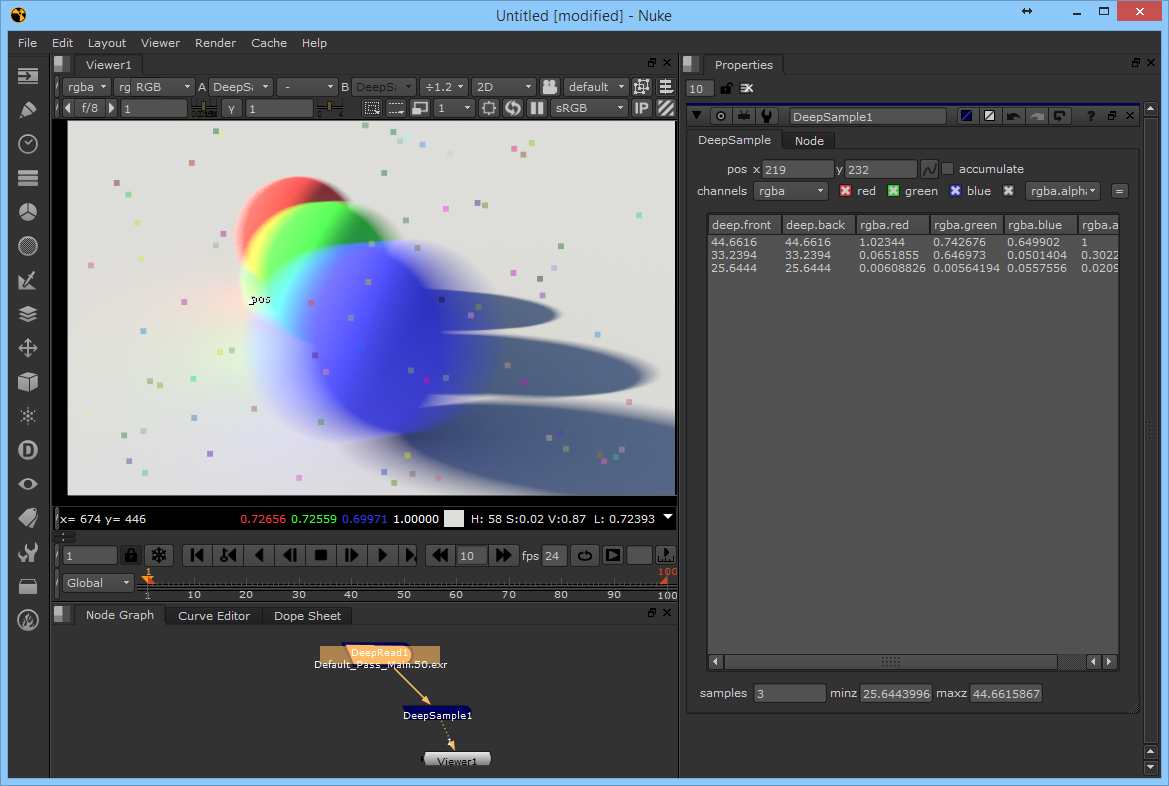Jump to the first frame
The height and width of the screenshot is (786, 1169).
point(197,555)
